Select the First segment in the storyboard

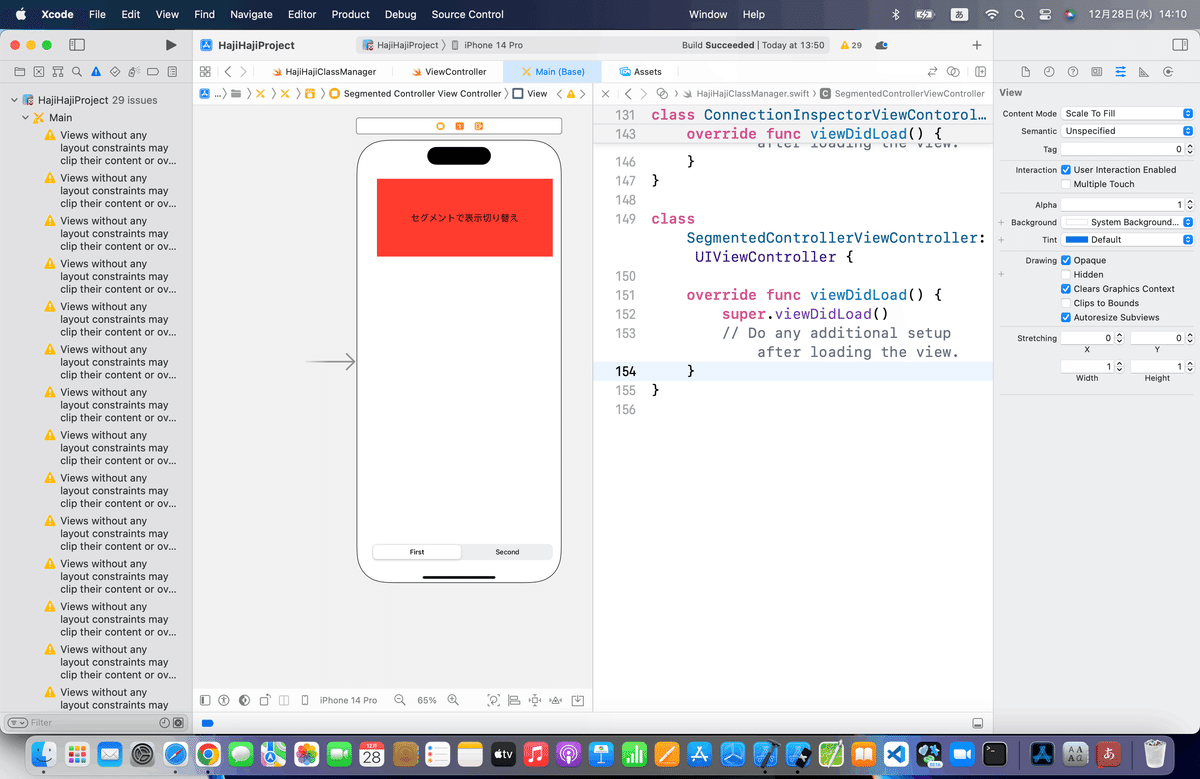click(x=417, y=552)
